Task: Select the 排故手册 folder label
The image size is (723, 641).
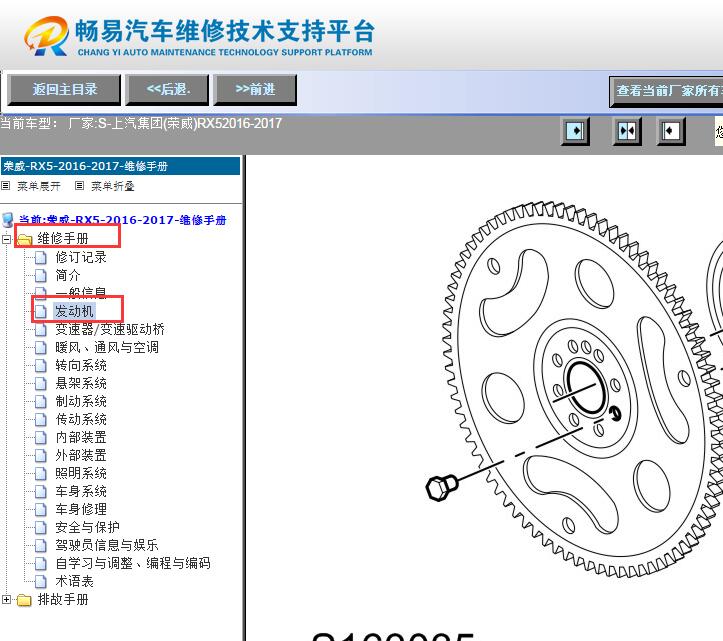Action: coord(63,599)
